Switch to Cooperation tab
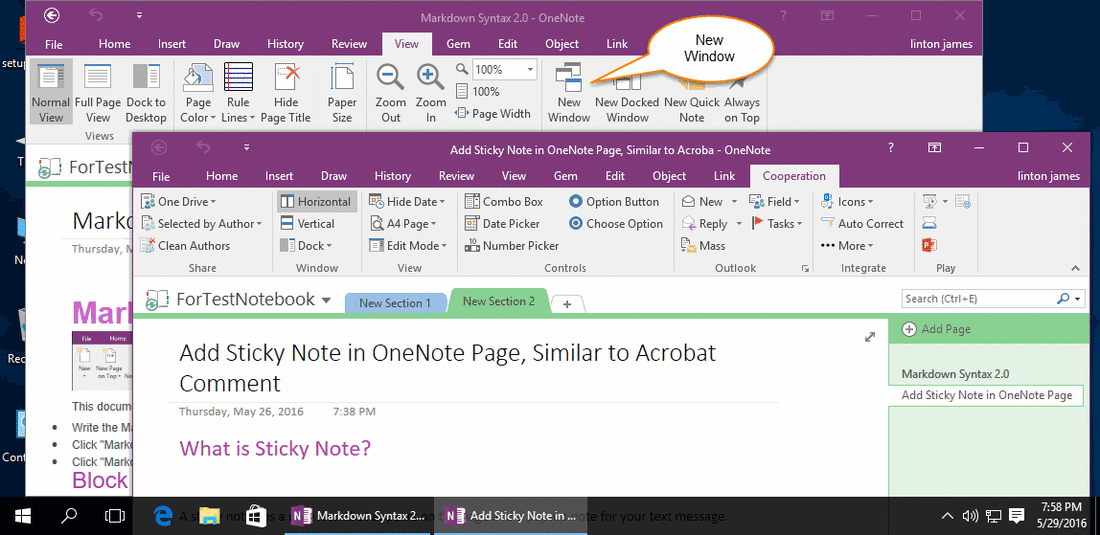This screenshot has height=535, width=1100. pos(794,176)
